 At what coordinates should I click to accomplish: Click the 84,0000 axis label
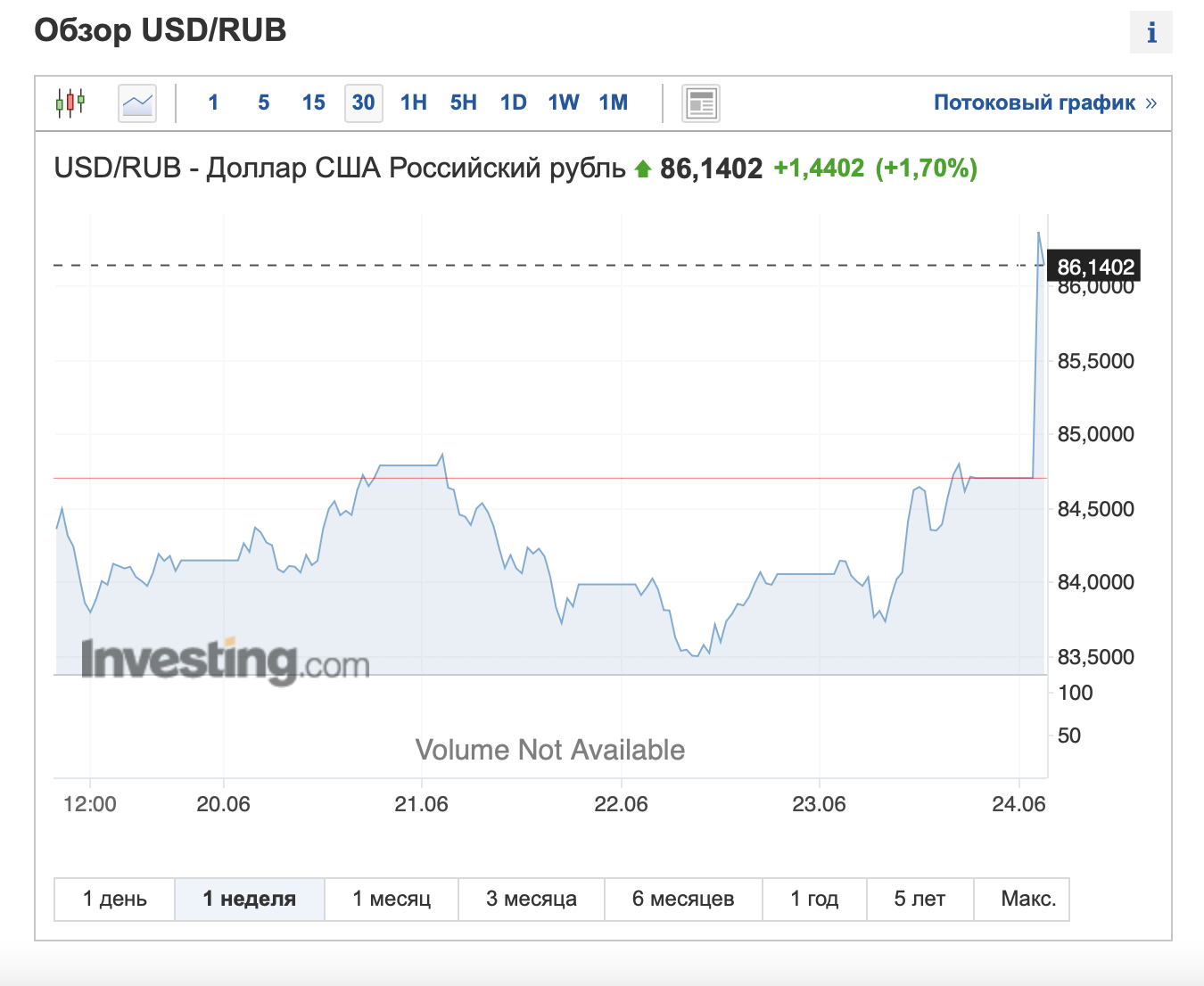1095,582
